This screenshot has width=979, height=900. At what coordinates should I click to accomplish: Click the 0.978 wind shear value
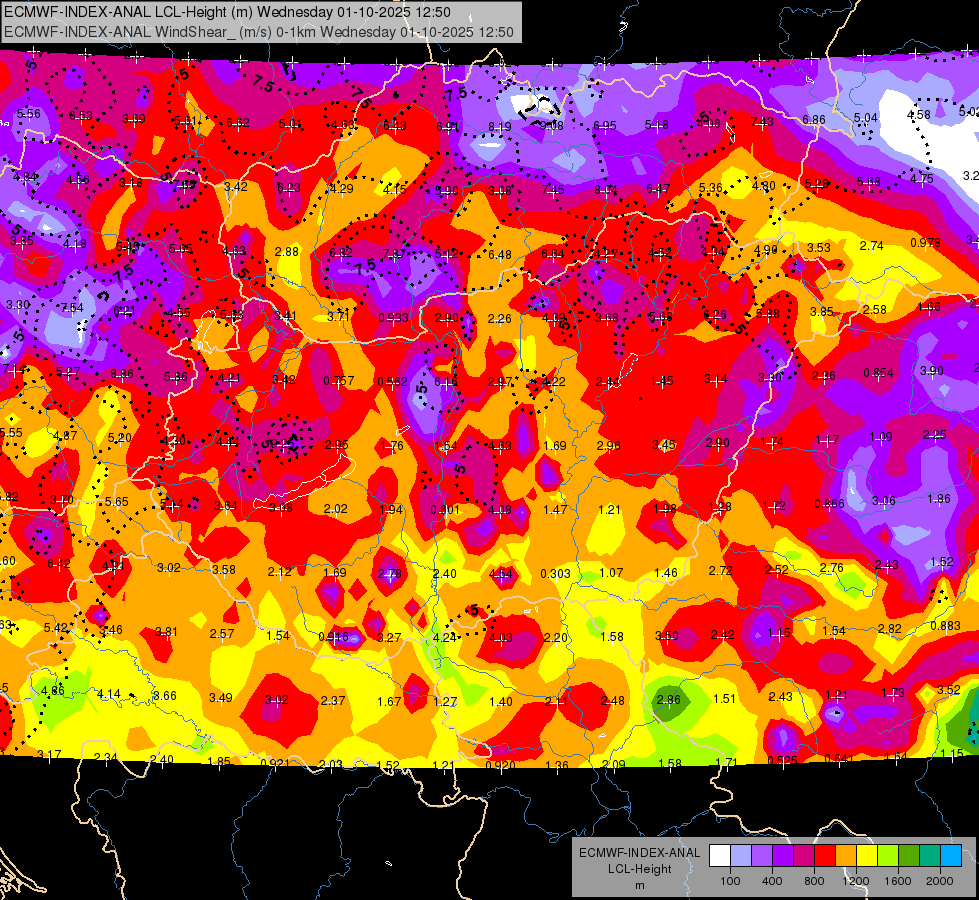coord(925,242)
